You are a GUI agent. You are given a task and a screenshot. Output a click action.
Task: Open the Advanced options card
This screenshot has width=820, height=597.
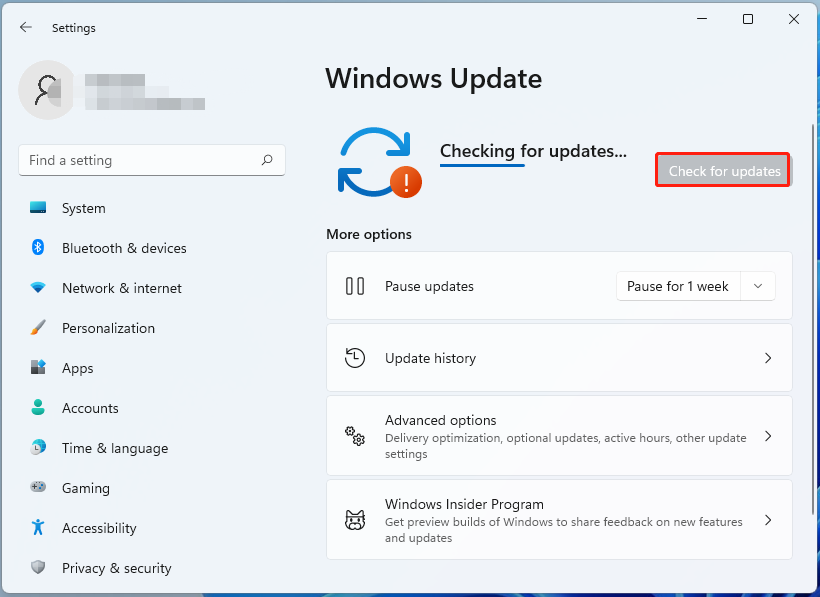[559, 435]
